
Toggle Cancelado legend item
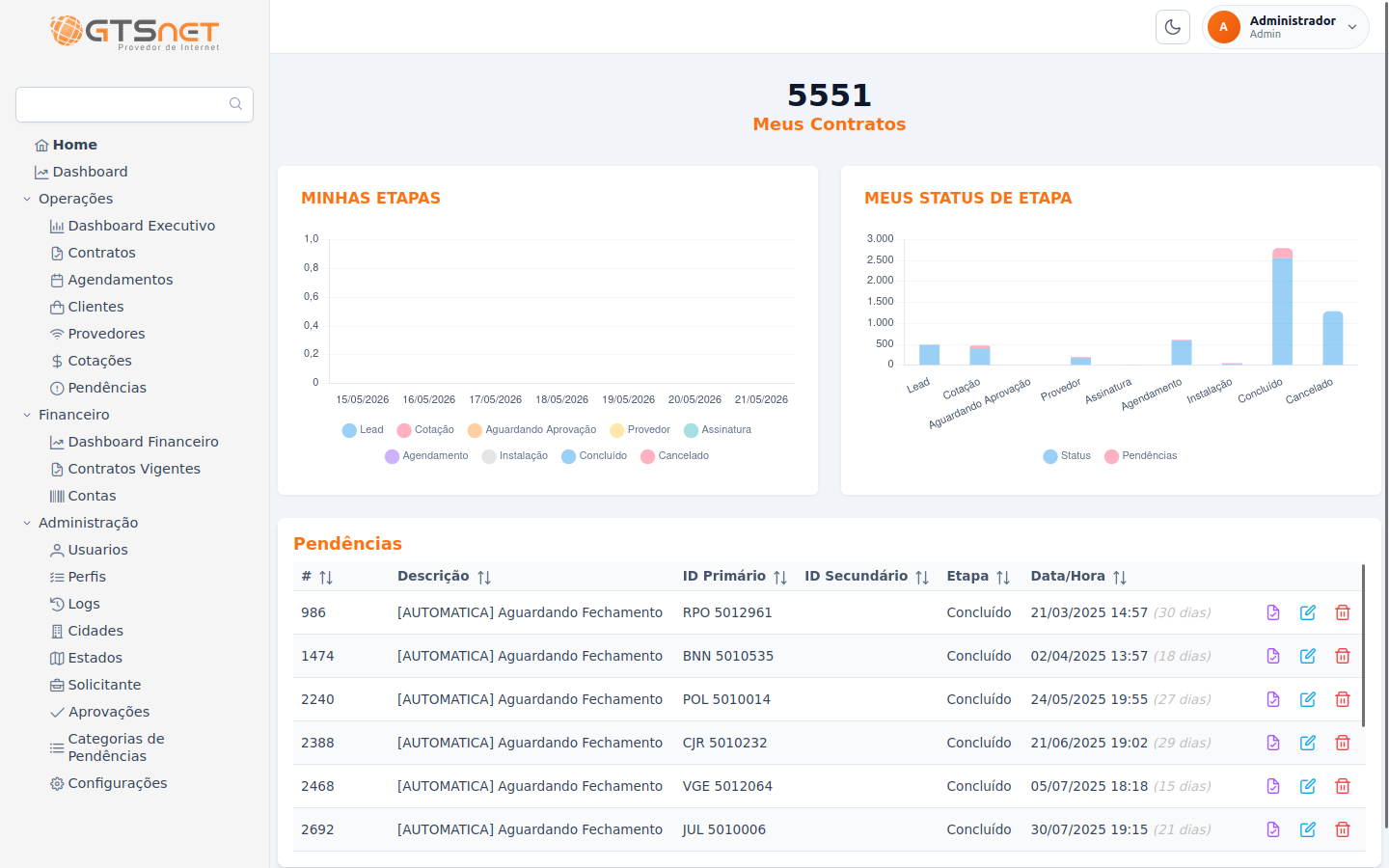coord(674,456)
